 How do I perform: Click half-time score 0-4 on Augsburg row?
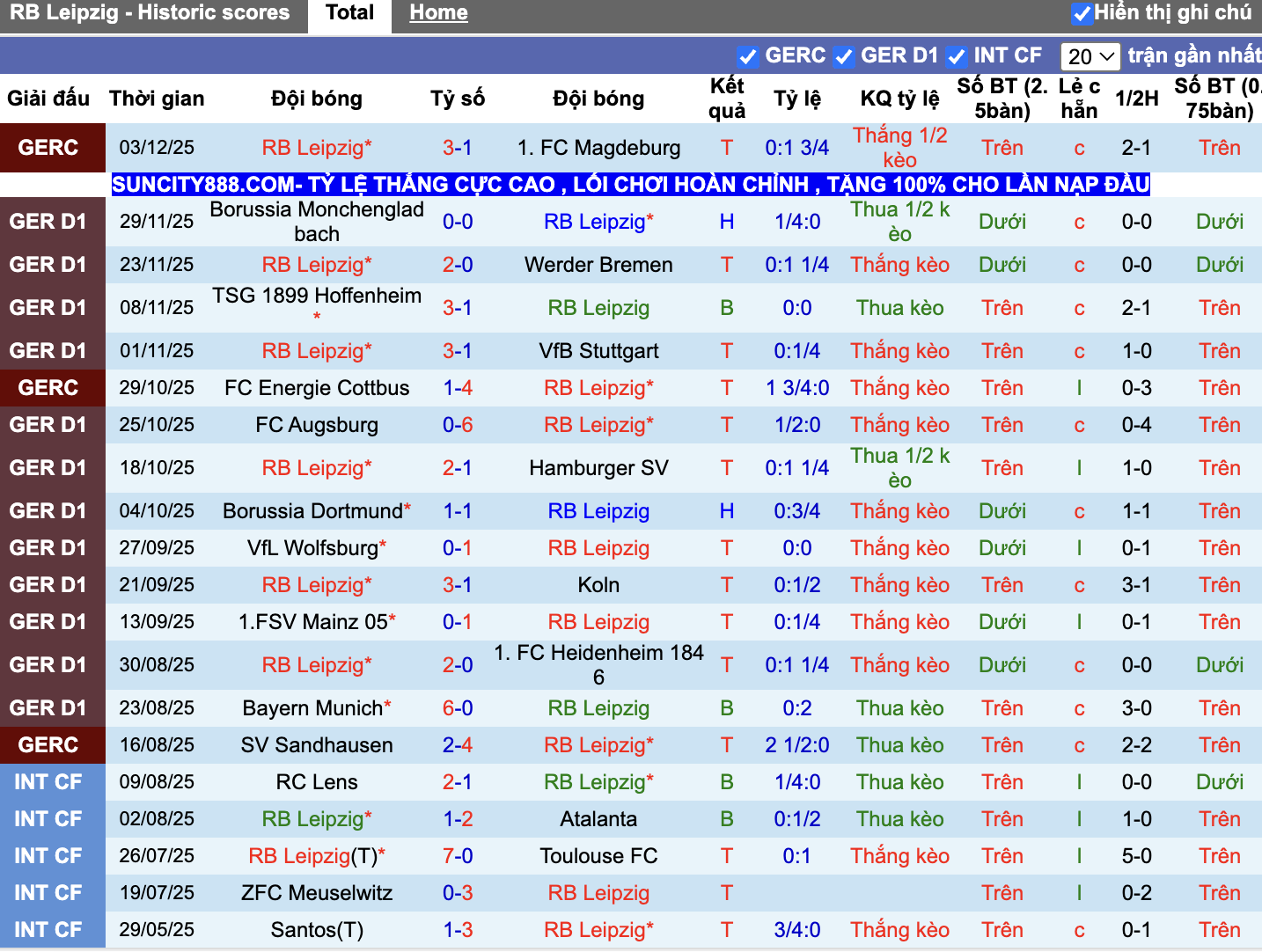1136,425
